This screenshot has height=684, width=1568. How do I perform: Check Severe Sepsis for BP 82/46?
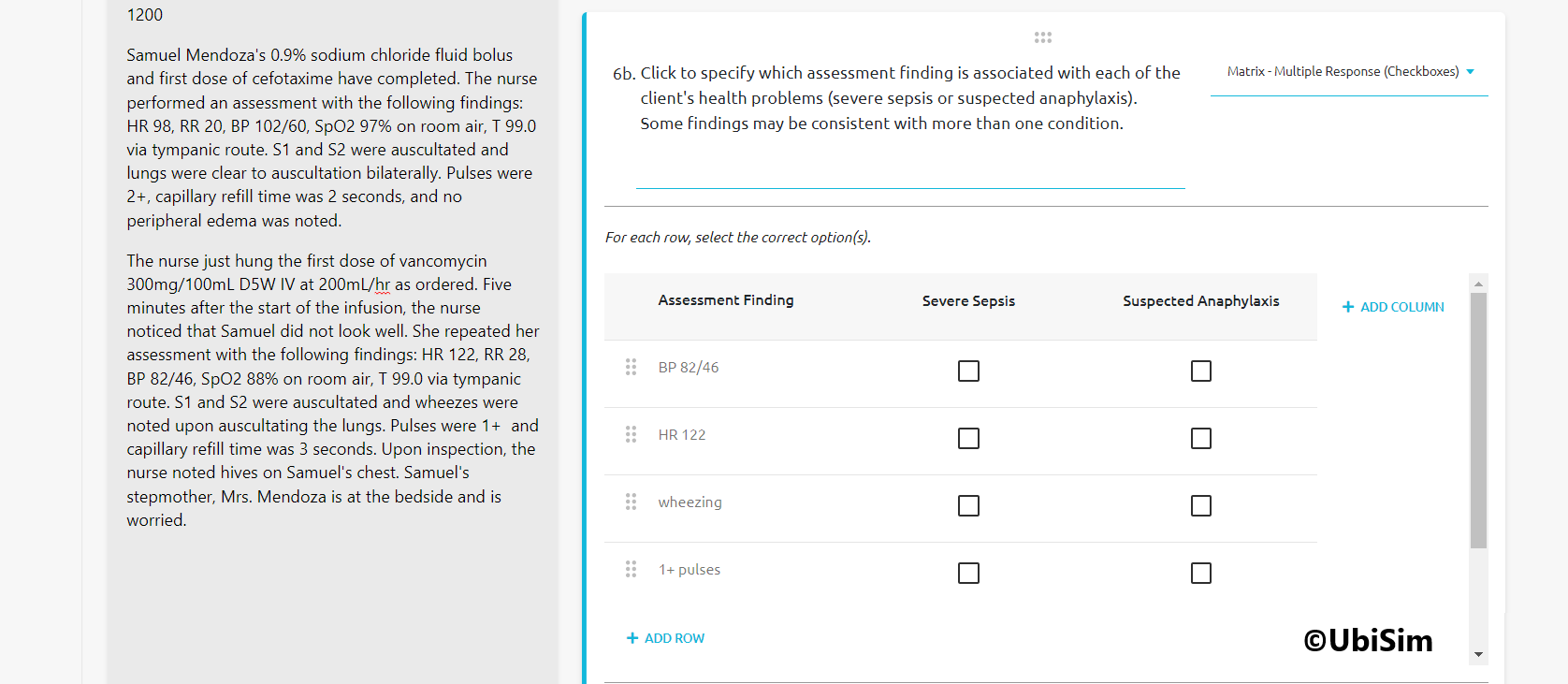point(968,371)
